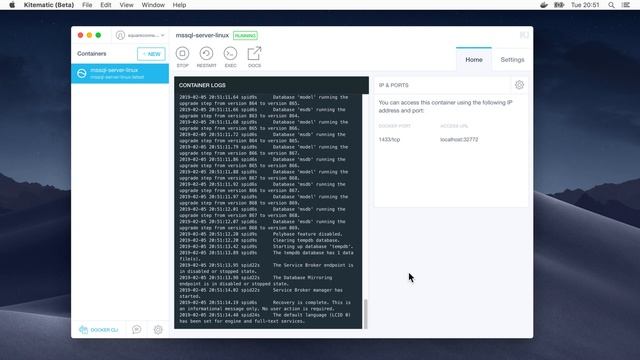Open the Help menu
Screen dimensions: 640x360
click(x=179, y=5)
